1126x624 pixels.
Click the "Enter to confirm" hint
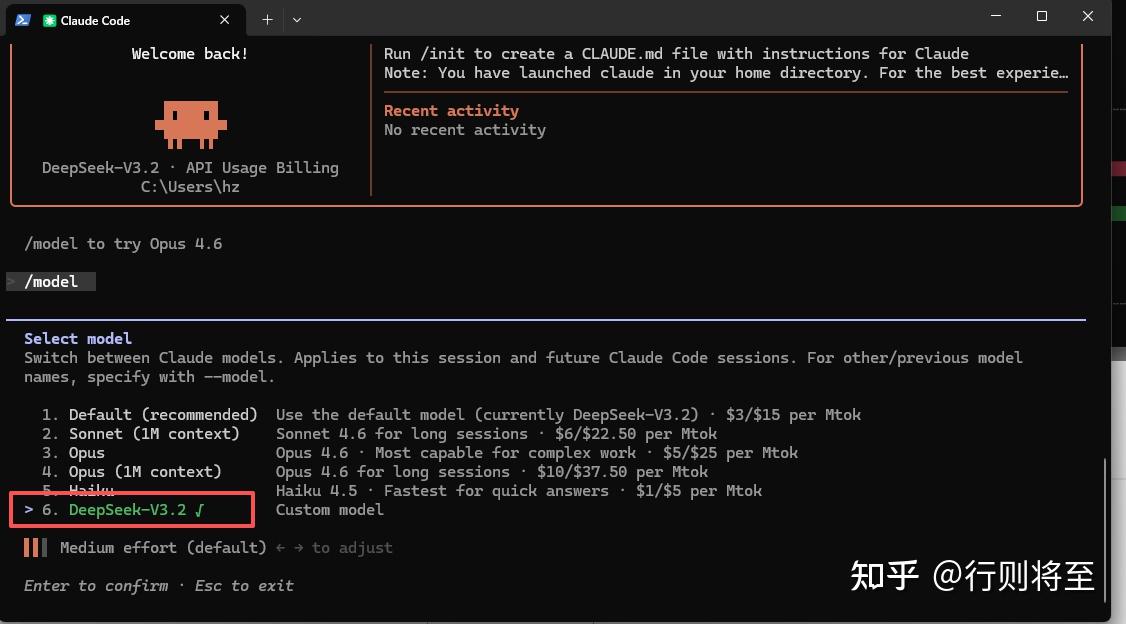96,586
